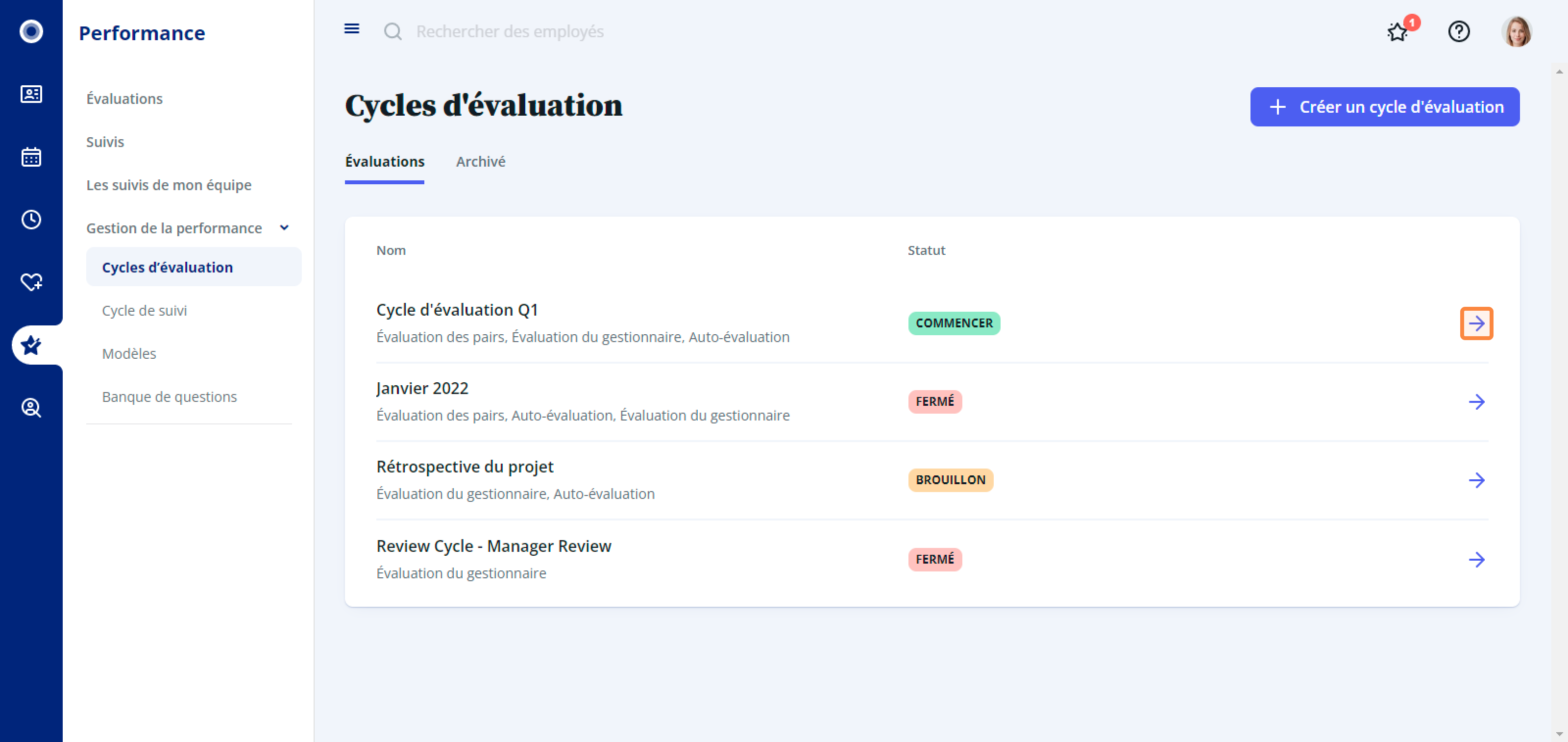Click the Performance module heading
Screen dimensions: 1568x742
pos(142,33)
